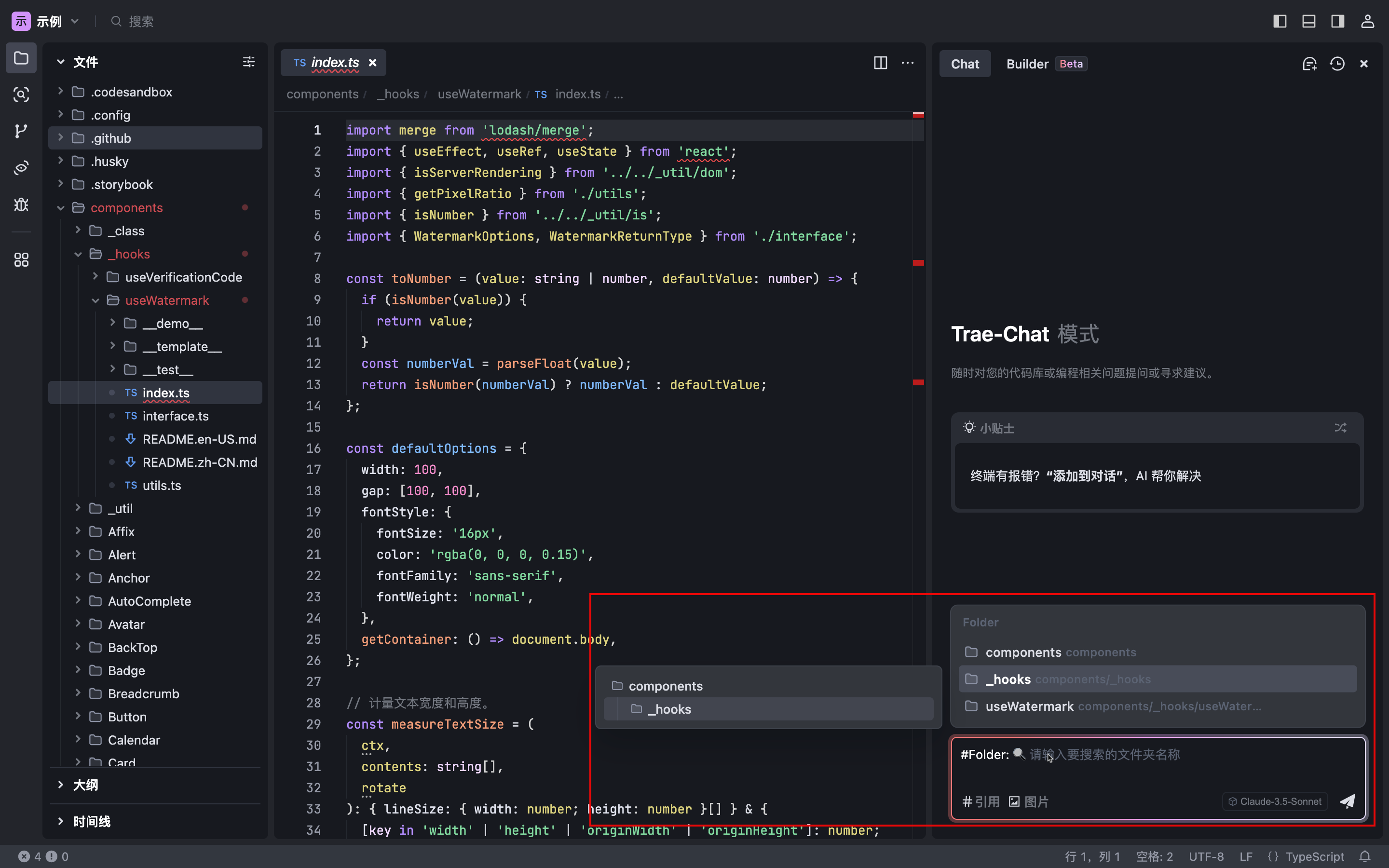Click the _hooks breadcrumb item
The image size is (1389, 868).
(x=398, y=94)
